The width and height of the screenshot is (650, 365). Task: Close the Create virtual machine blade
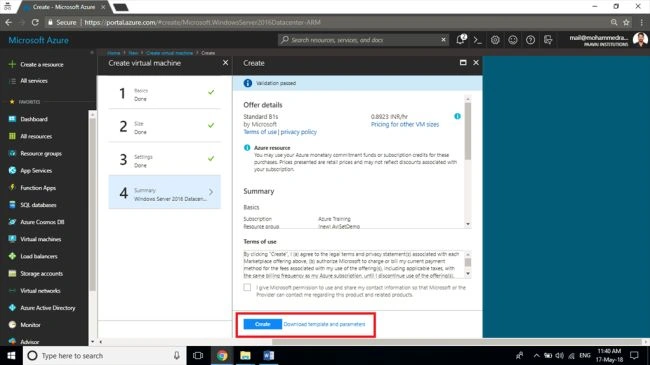[225, 63]
